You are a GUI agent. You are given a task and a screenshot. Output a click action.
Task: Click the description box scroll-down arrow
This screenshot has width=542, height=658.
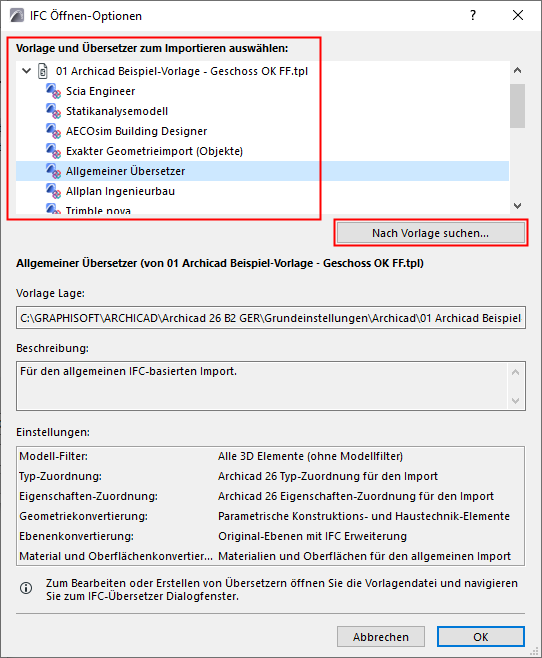click(516, 401)
